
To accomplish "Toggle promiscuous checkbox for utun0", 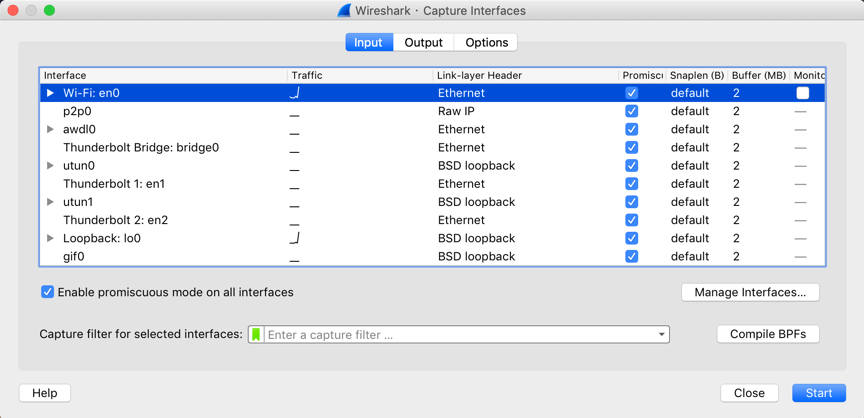I will [x=631, y=166].
